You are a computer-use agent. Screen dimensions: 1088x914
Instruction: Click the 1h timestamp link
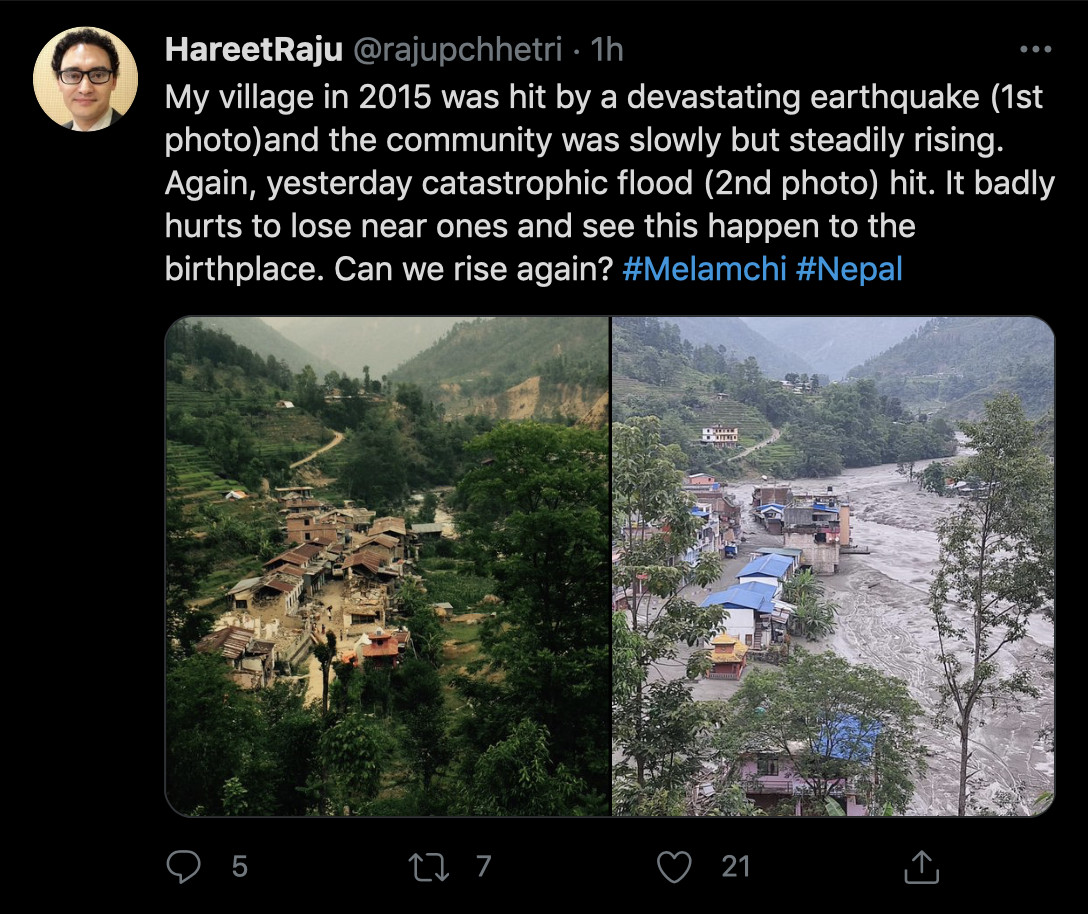click(607, 49)
